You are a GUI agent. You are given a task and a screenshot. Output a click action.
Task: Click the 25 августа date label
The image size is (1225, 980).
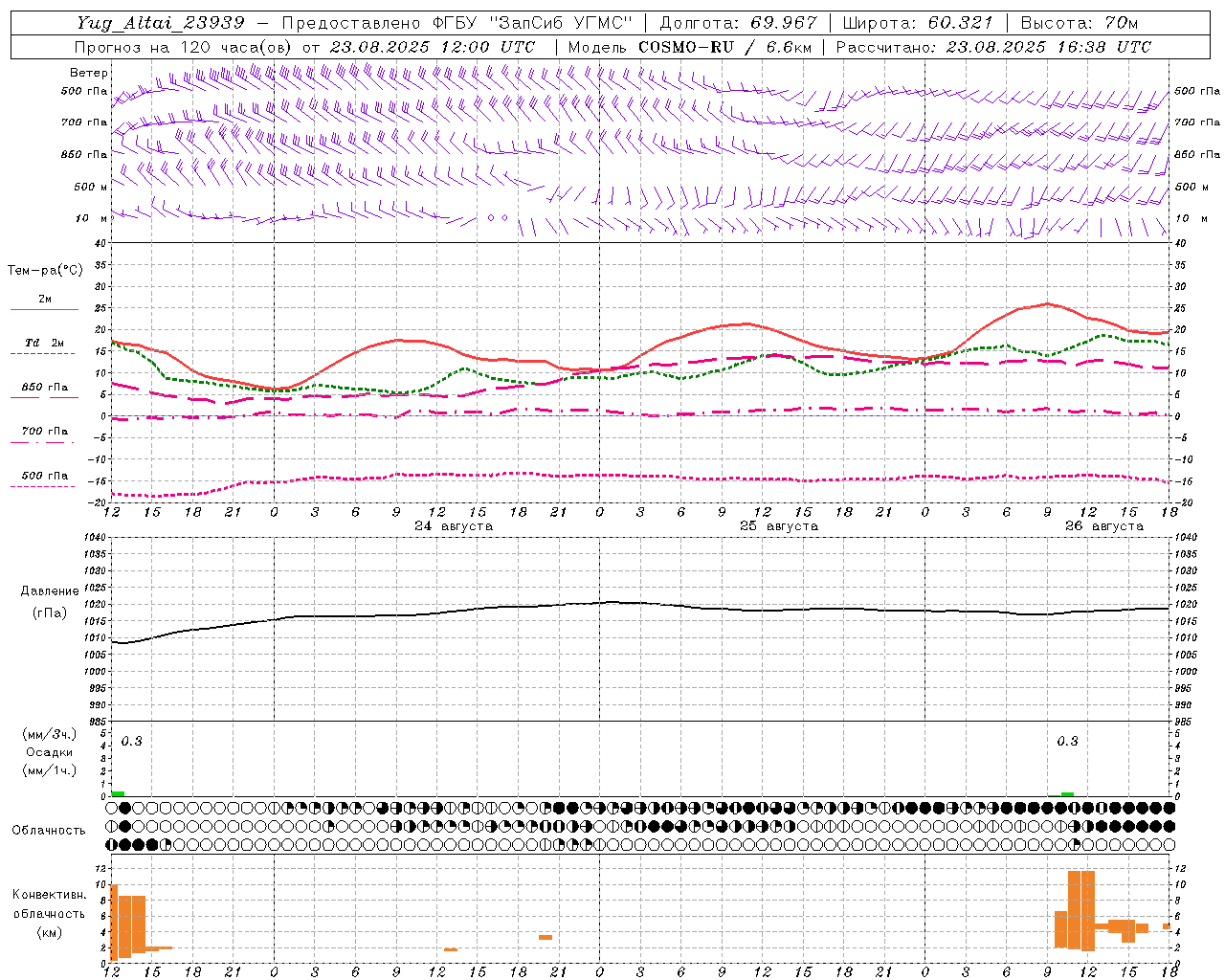pyautogui.click(x=779, y=526)
